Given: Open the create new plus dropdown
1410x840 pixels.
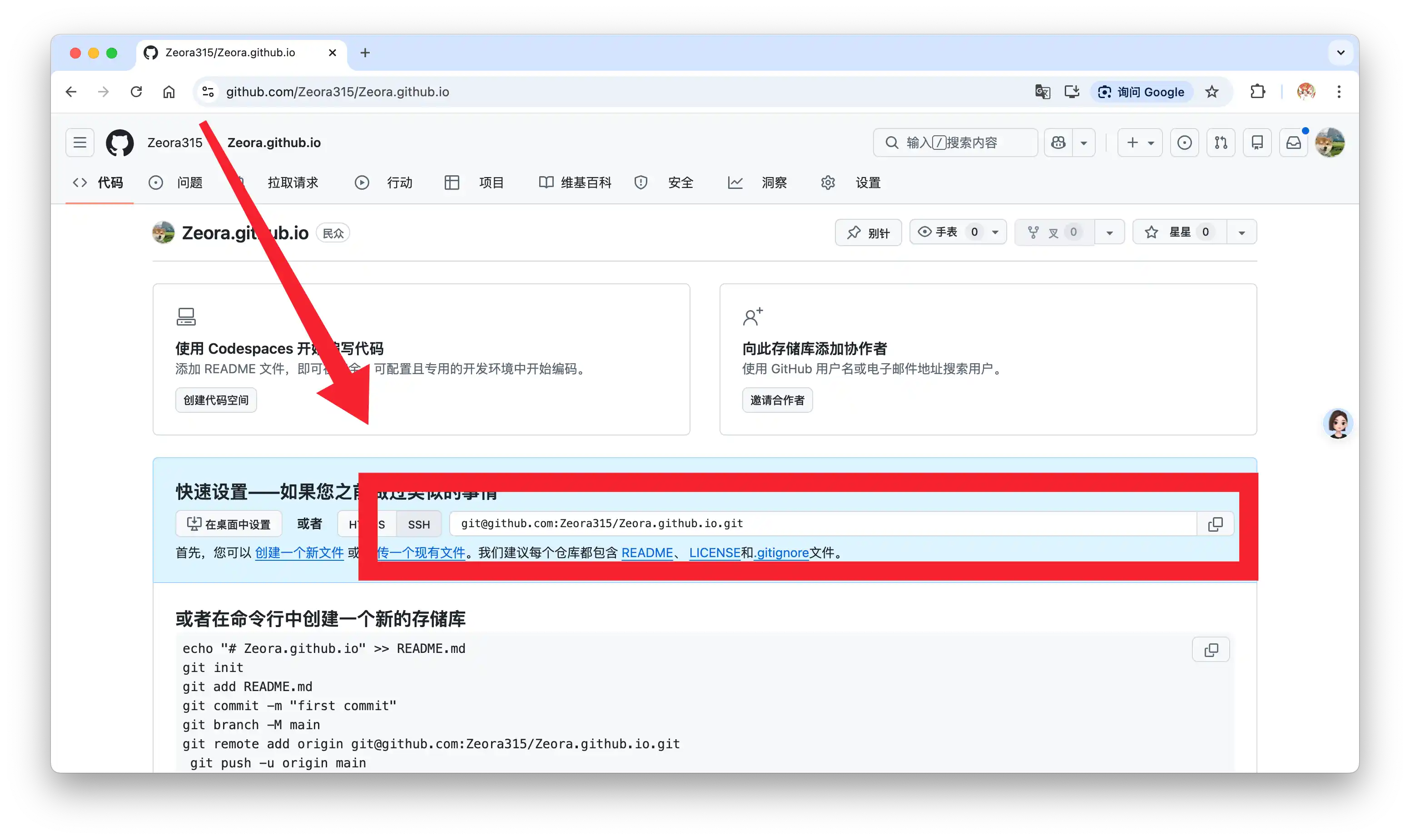Looking at the screenshot, I should pyautogui.click(x=1140, y=143).
